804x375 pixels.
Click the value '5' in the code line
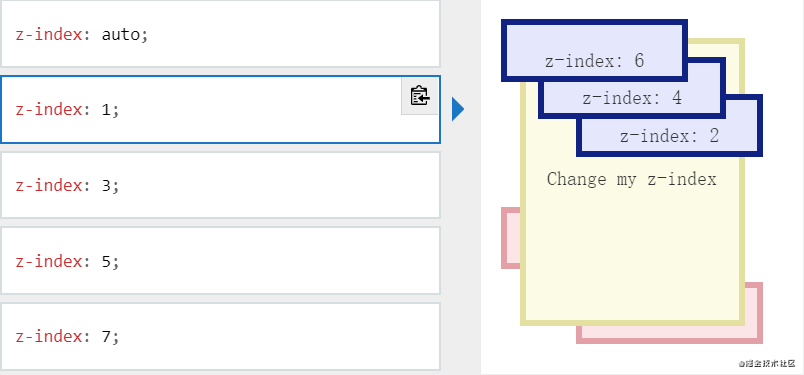[106, 262]
